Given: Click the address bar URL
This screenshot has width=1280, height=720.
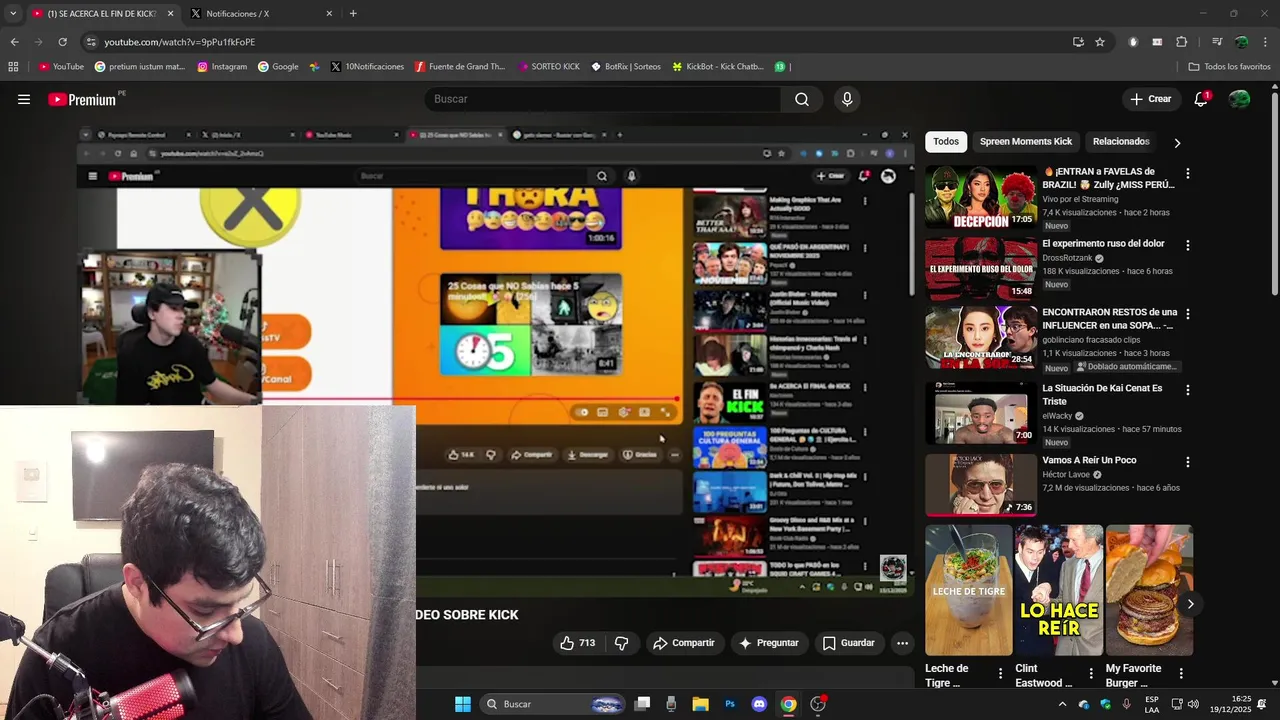Looking at the screenshot, I should point(179,42).
